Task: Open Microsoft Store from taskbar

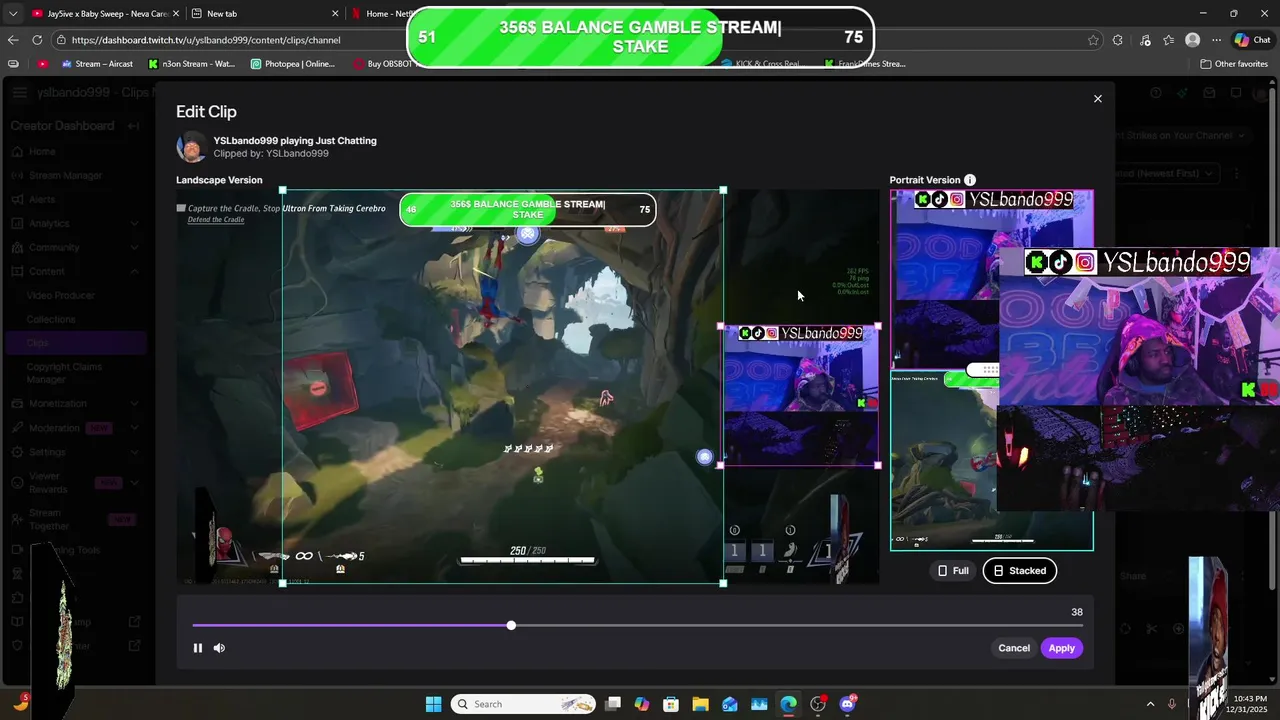Action: click(x=671, y=704)
